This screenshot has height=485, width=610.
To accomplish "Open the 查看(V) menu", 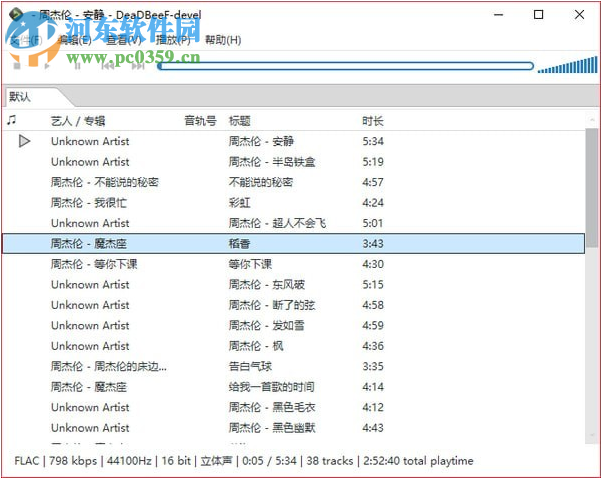I will (x=124, y=40).
